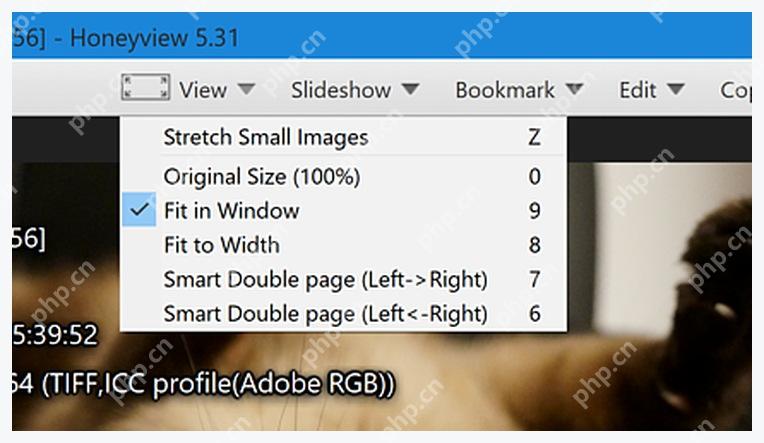Open the Bookmark menu label
This screenshot has width=764, height=443.
[x=505, y=90]
